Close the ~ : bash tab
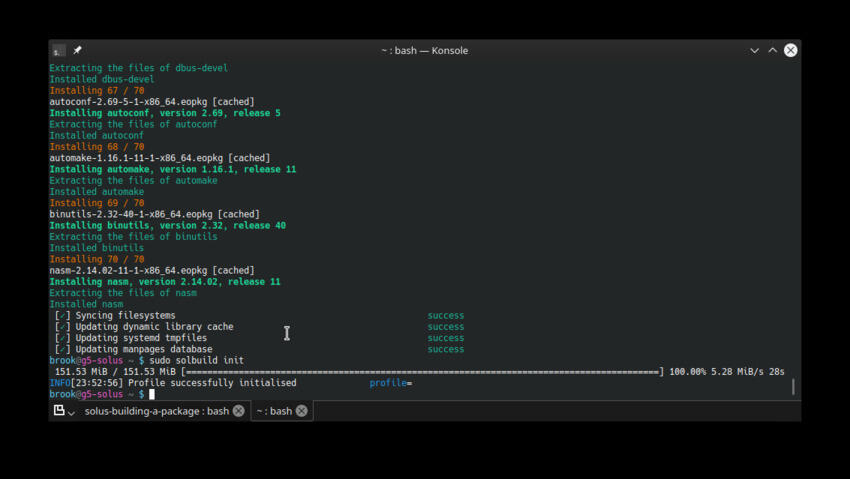The image size is (850, 479). 302,411
